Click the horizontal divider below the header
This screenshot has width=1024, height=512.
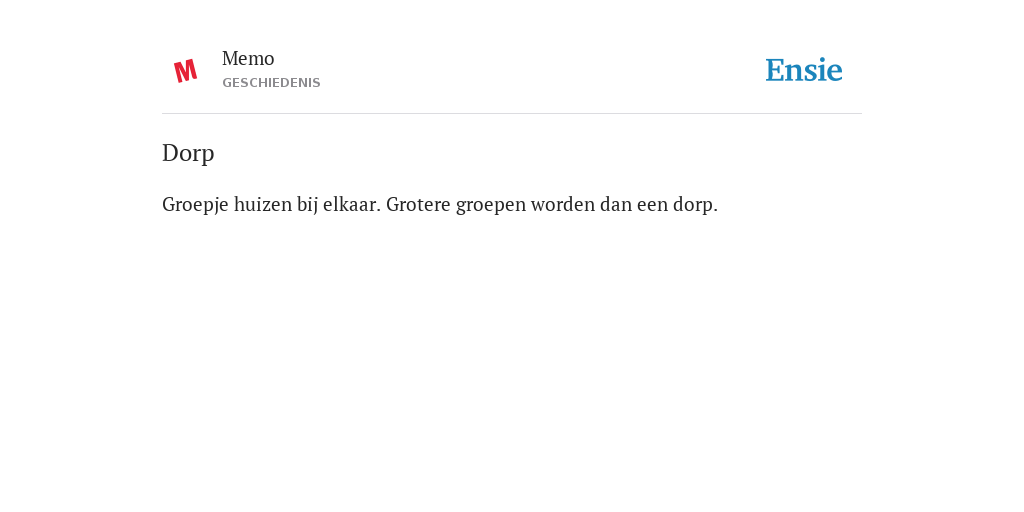coord(512,114)
